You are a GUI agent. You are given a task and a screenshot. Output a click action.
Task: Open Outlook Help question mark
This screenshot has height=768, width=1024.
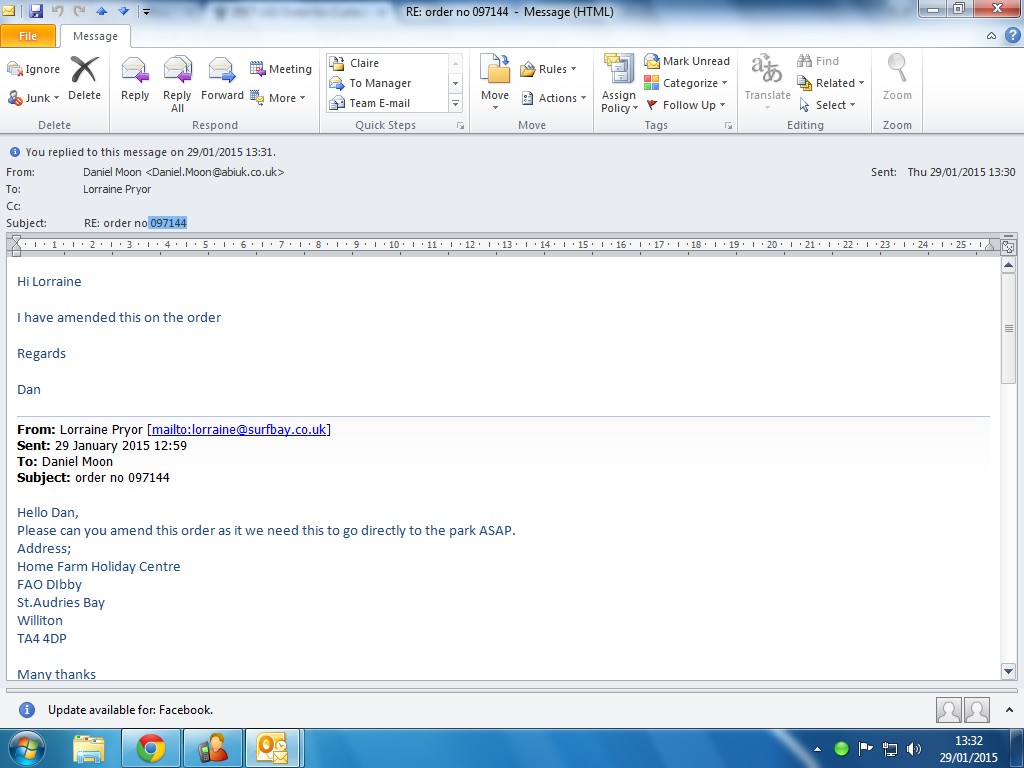(1012, 36)
